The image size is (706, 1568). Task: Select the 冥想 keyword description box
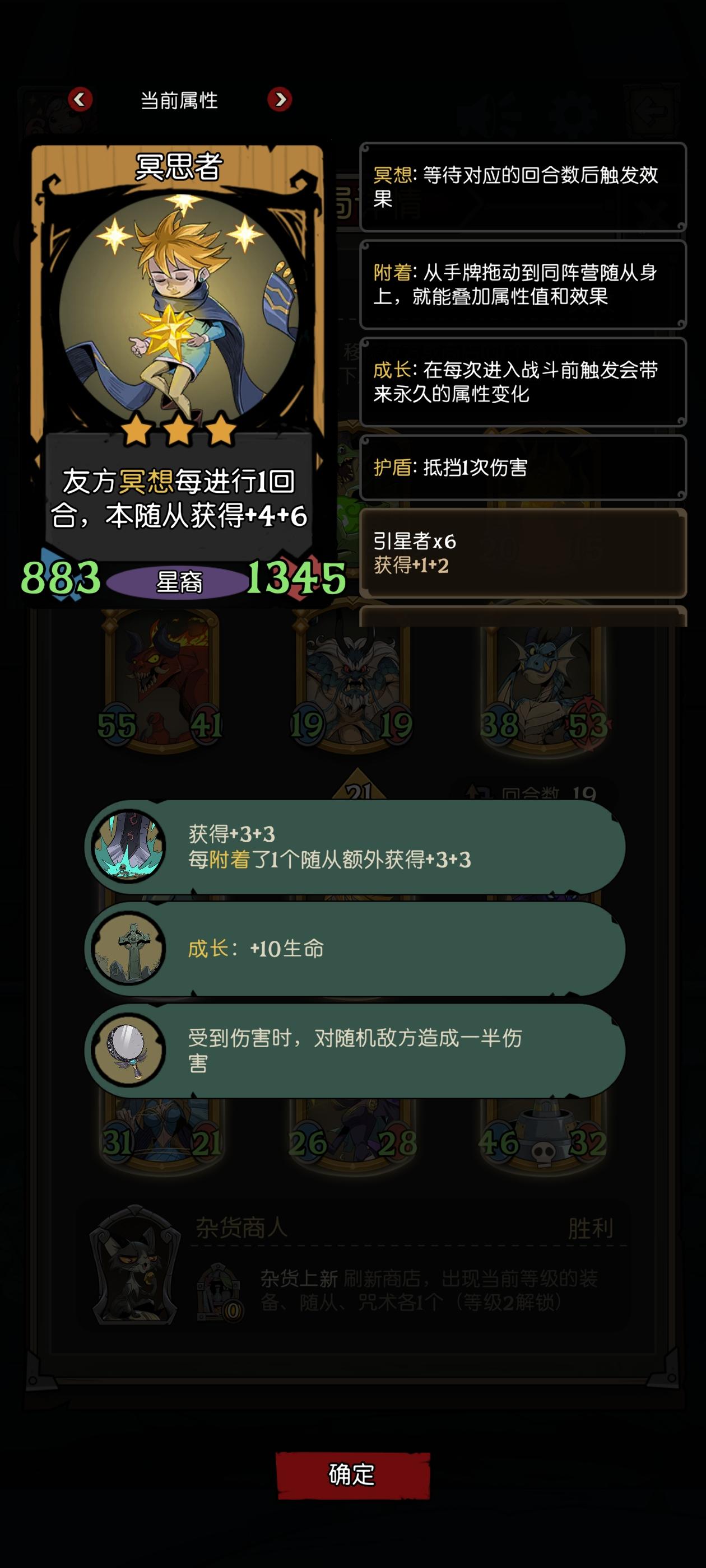click(523, 187)
